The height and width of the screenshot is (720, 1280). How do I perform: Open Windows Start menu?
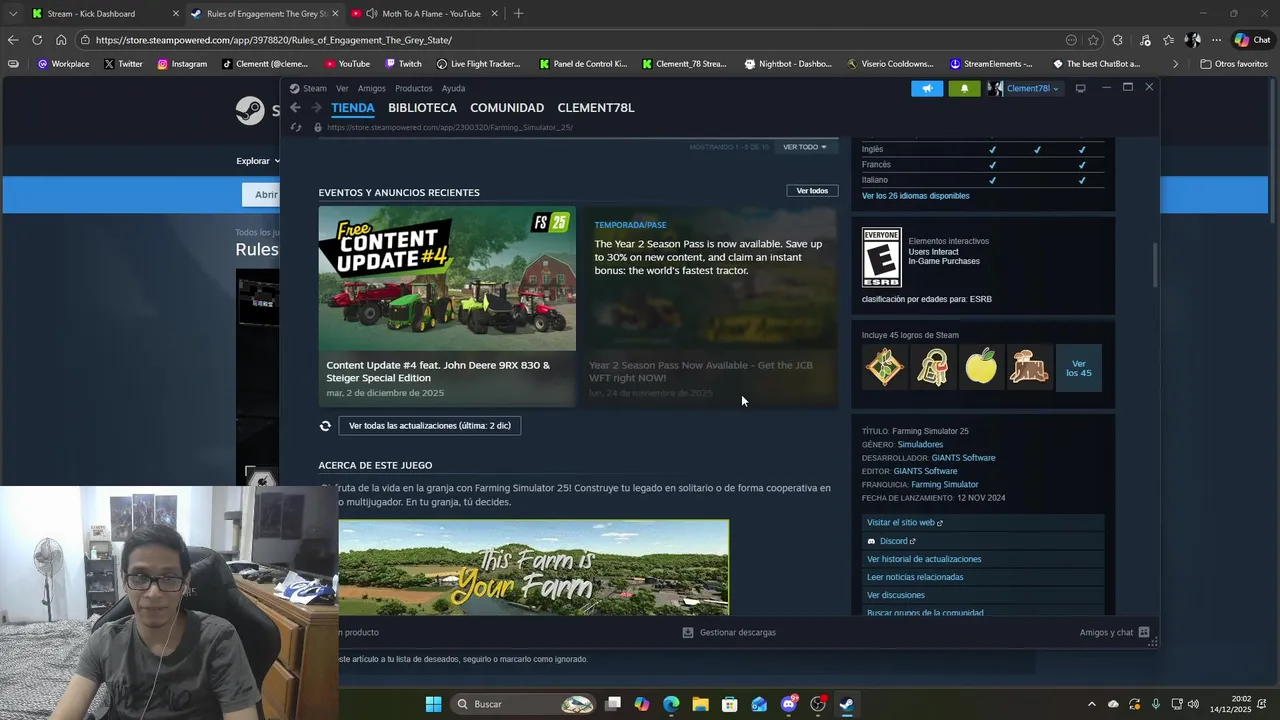click(x=433, y=704)
